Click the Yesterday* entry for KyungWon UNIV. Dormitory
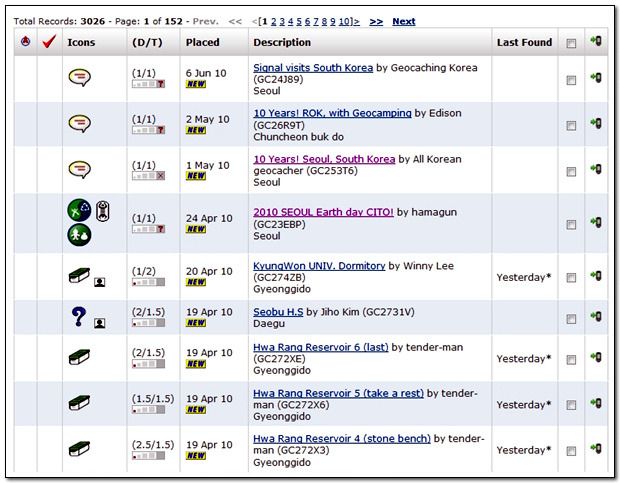Screen dimensions: 620x483 pos(524,277)
